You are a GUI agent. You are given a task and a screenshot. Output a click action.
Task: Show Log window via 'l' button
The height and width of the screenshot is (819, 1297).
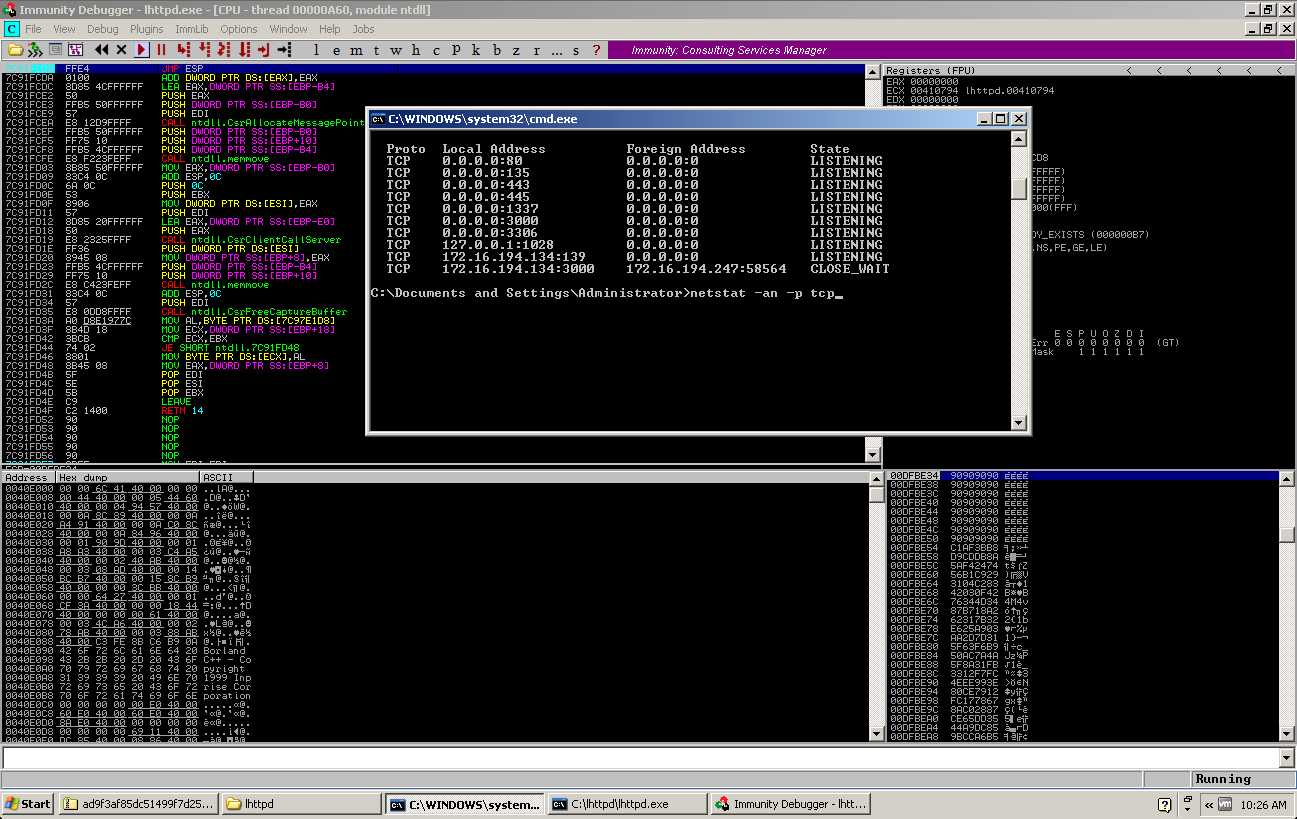(x=316, y=50)
